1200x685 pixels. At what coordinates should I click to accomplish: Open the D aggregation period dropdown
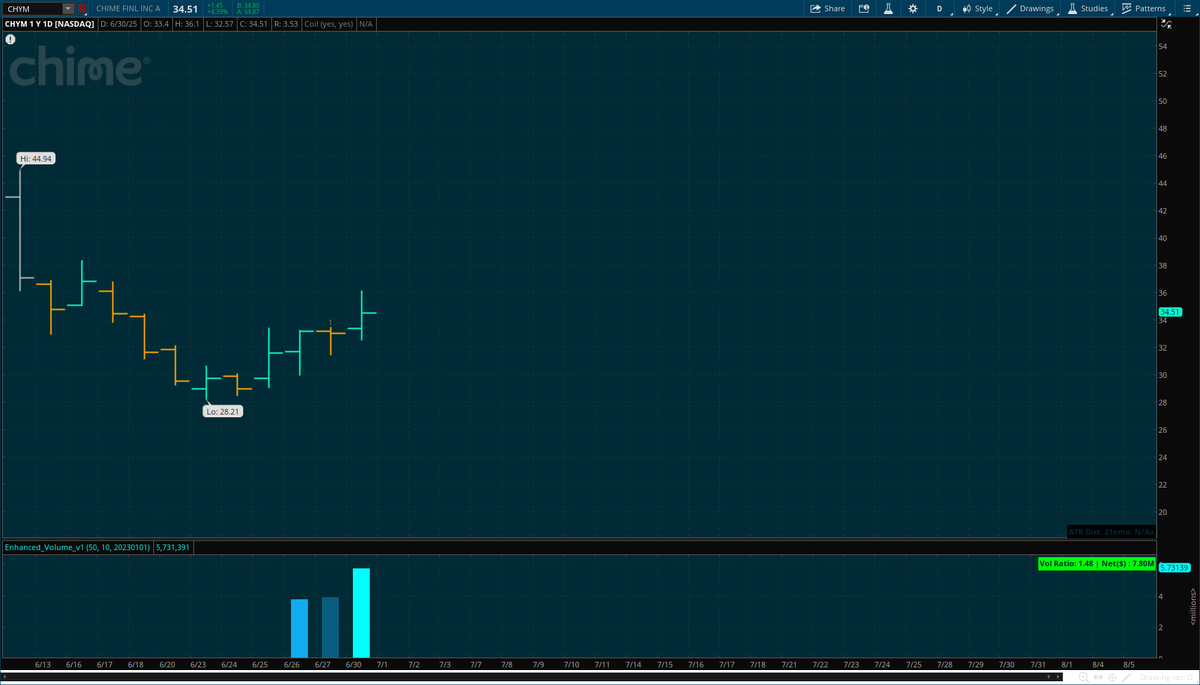[939, 8]
